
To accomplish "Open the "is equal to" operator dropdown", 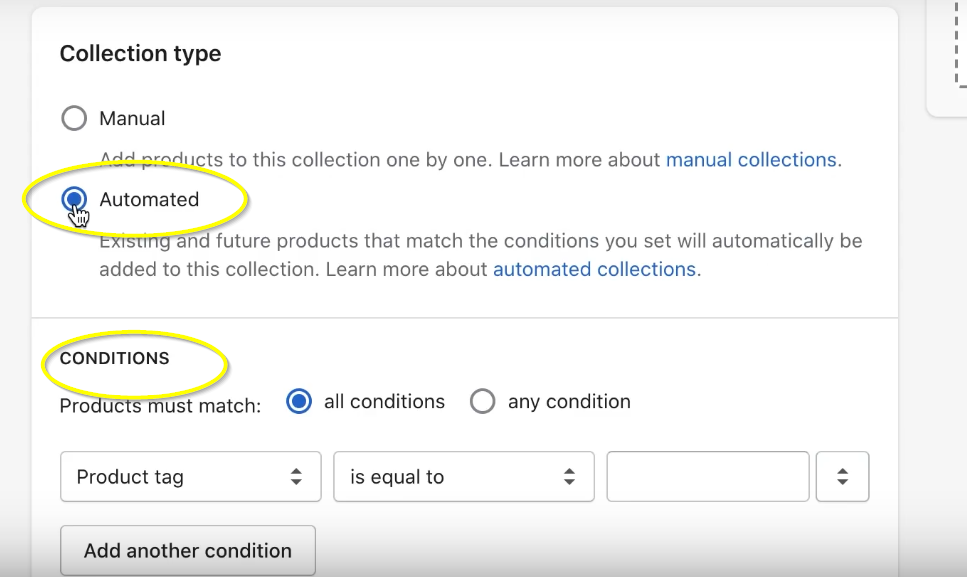I will [x=463, y=477].
